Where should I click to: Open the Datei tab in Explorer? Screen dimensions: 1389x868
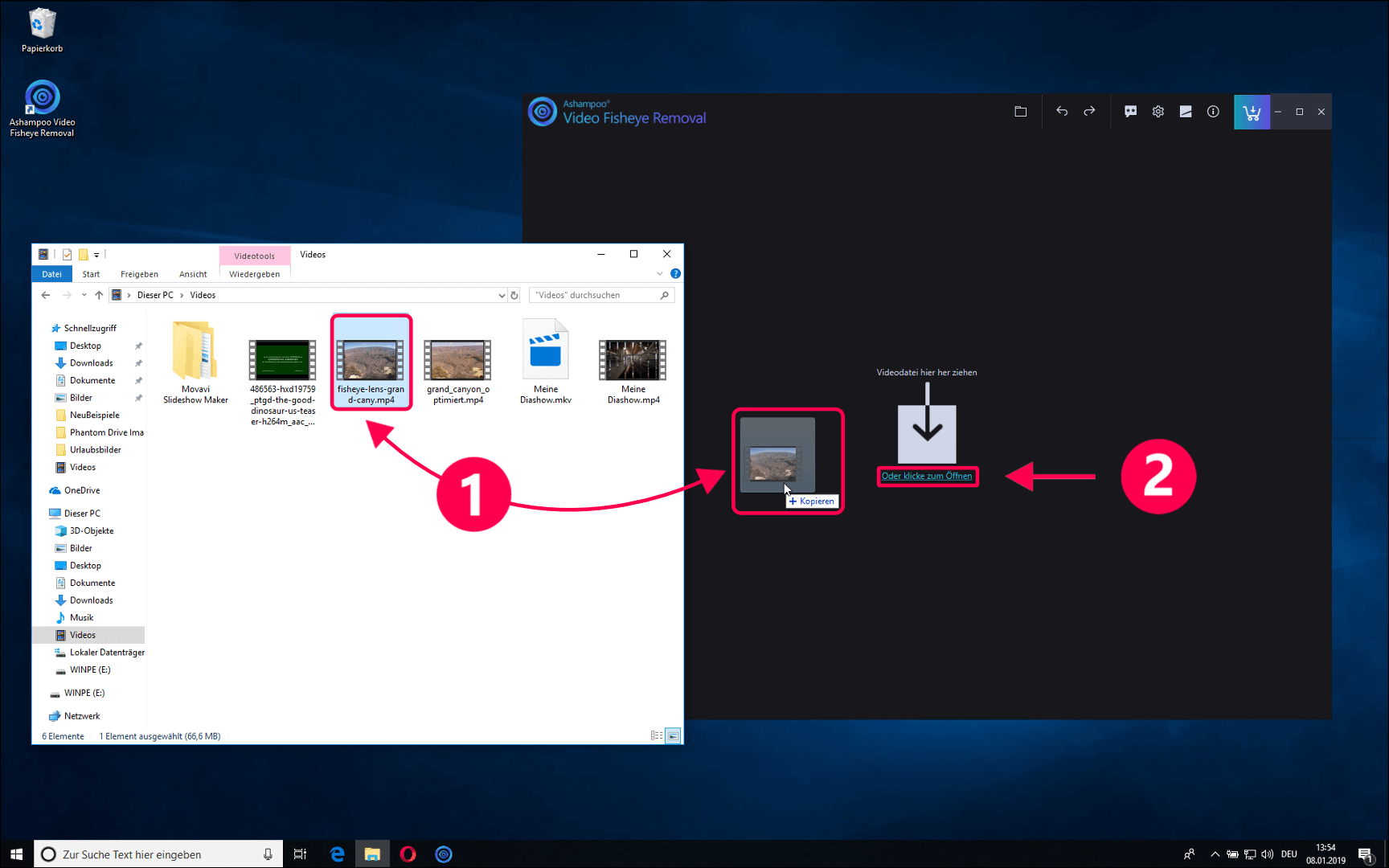(51, 274)
